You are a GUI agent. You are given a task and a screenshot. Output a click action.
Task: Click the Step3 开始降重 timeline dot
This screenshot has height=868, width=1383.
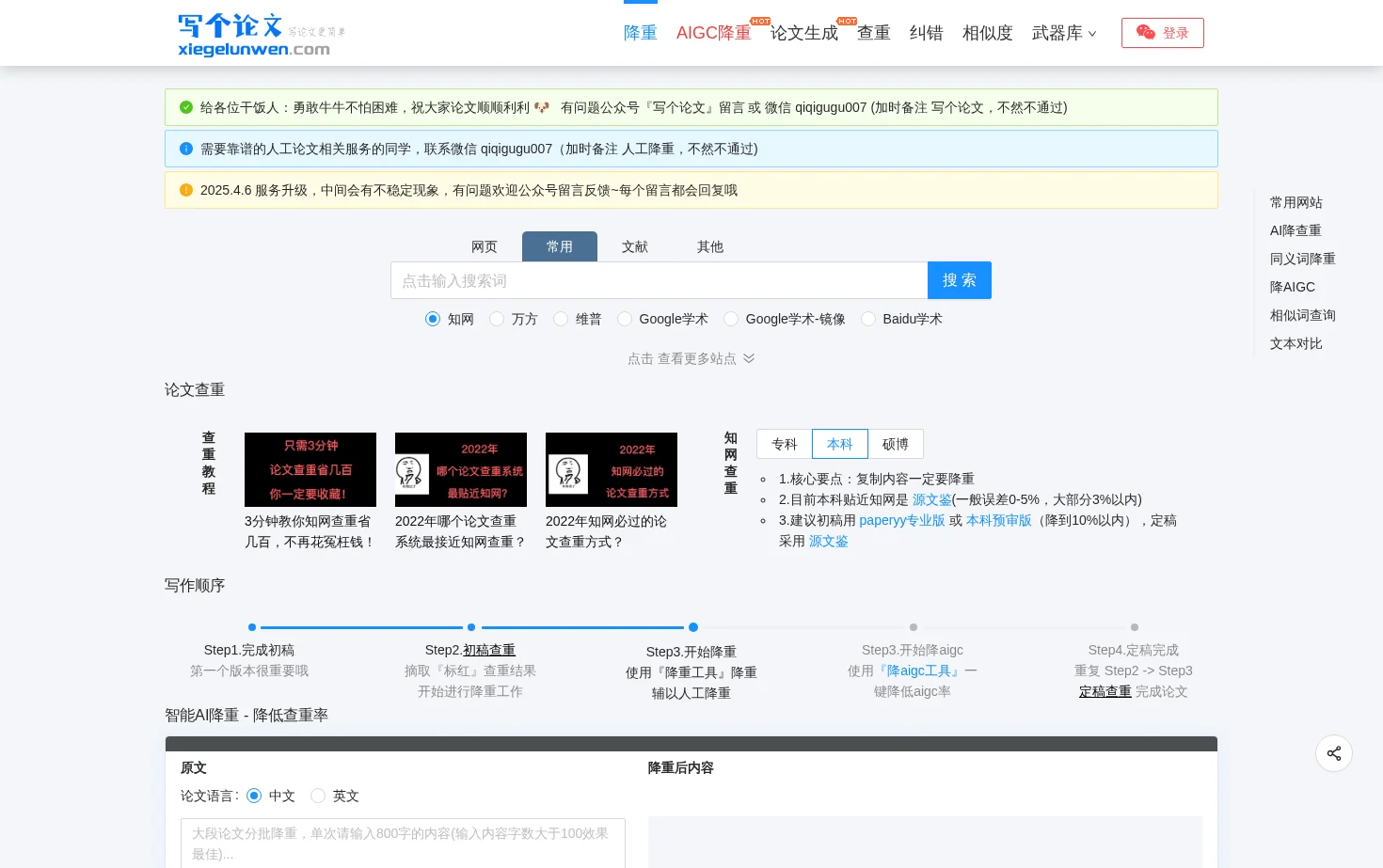click(693, 627)
